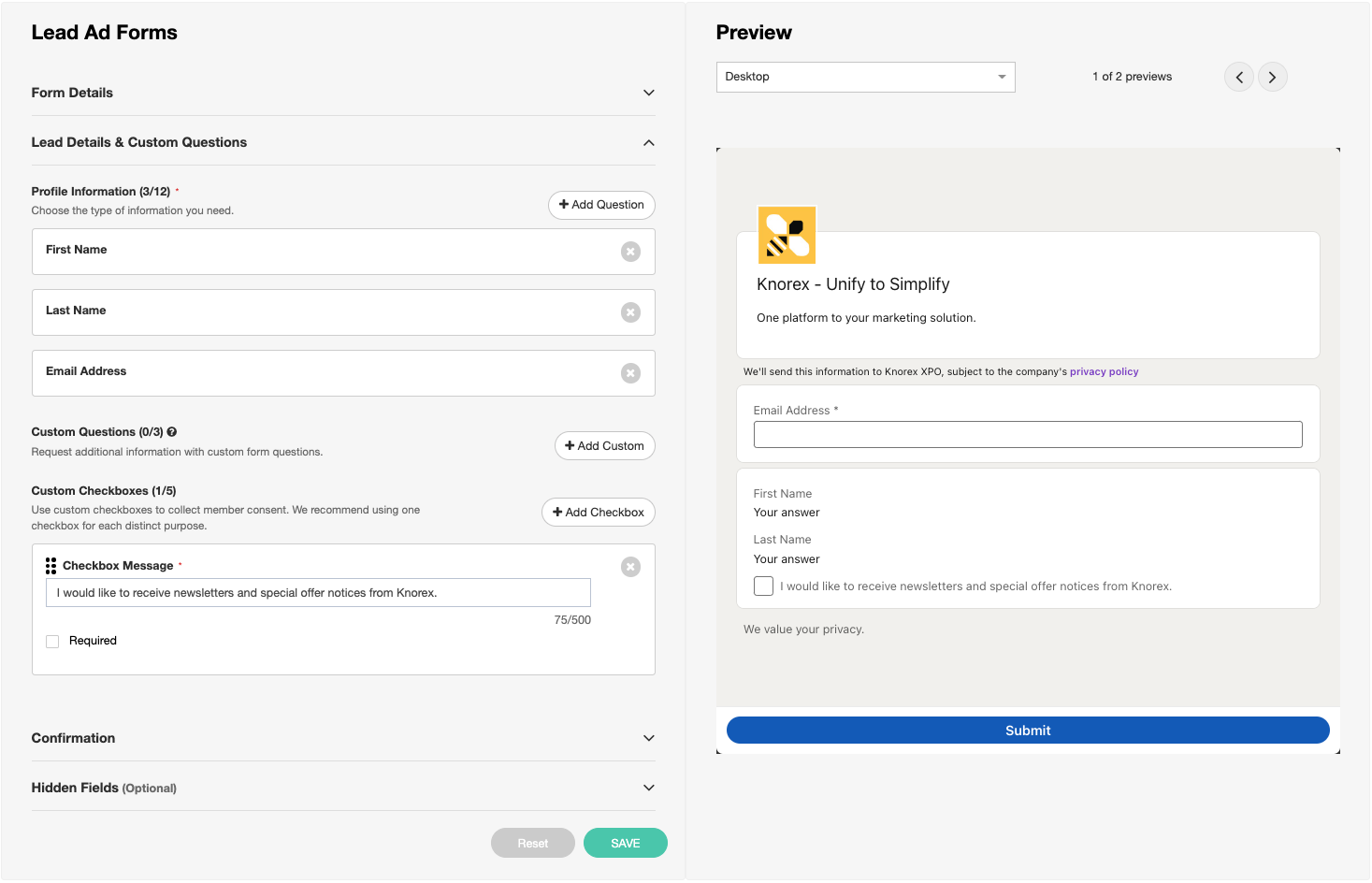Remove the Email Address field
Viewport: 1372px width, 883px height.
pyautogui.click(x=630, y=373)
